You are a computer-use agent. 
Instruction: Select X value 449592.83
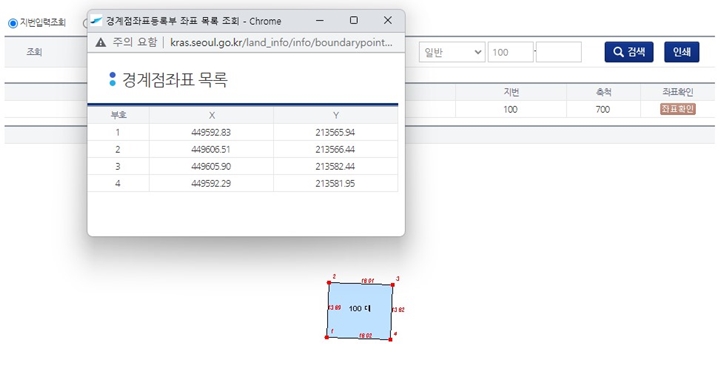click(x=211, y=132)
